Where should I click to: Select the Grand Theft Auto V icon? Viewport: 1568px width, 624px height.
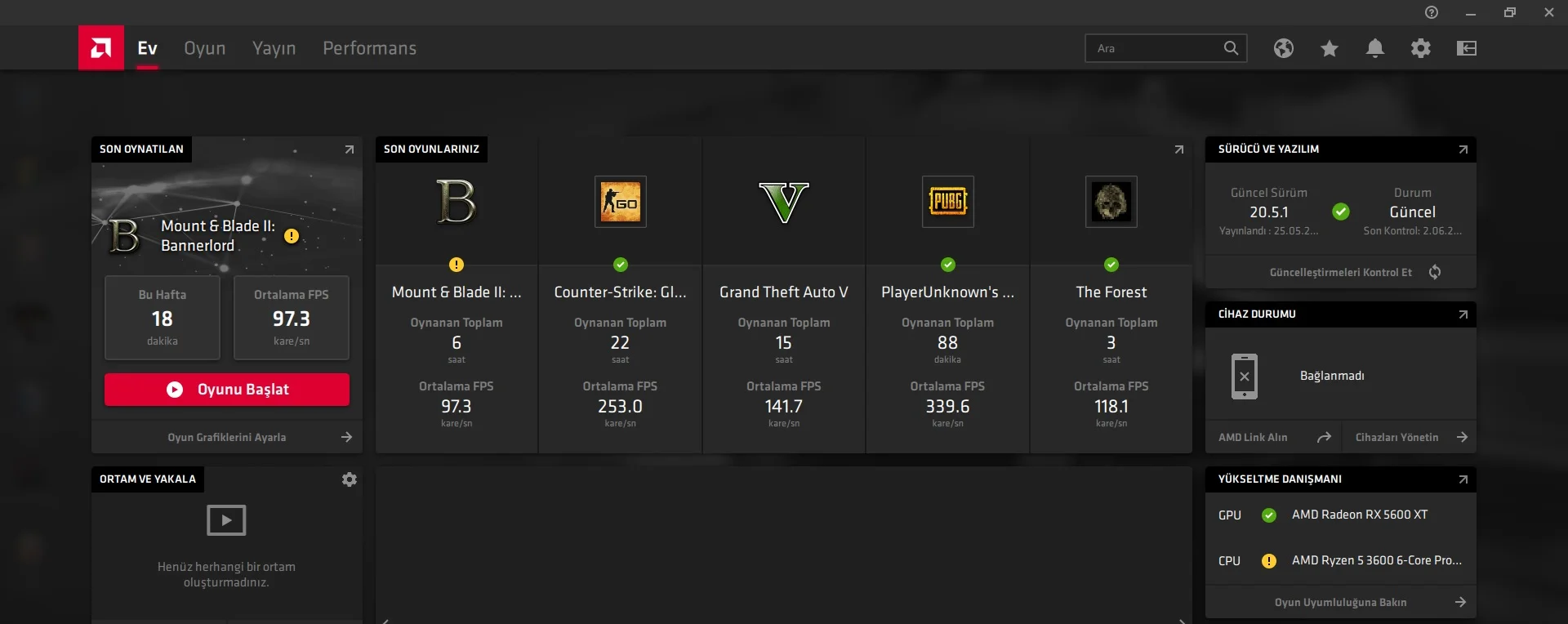pos(784,202)
